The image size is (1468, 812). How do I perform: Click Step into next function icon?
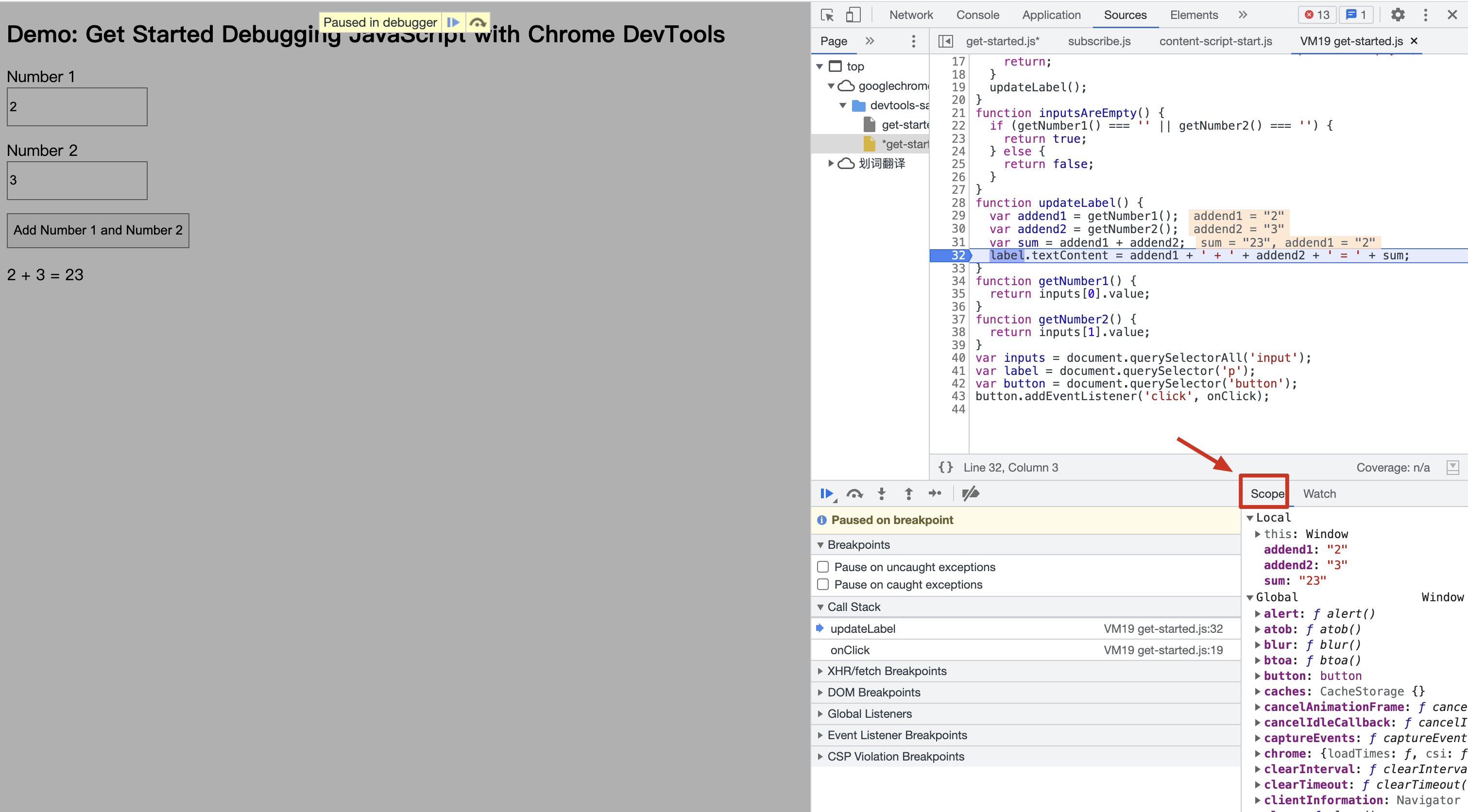click(881, 493)
